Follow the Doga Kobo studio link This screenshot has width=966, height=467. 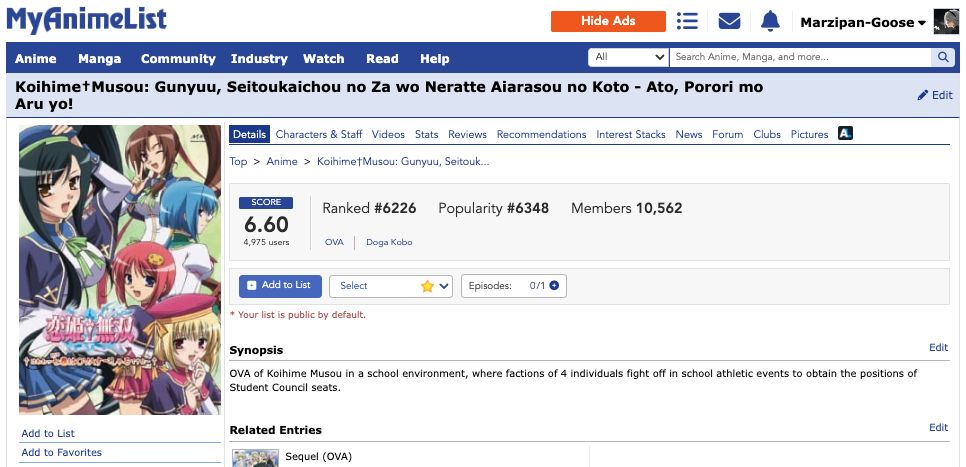(x=389, y=242)
